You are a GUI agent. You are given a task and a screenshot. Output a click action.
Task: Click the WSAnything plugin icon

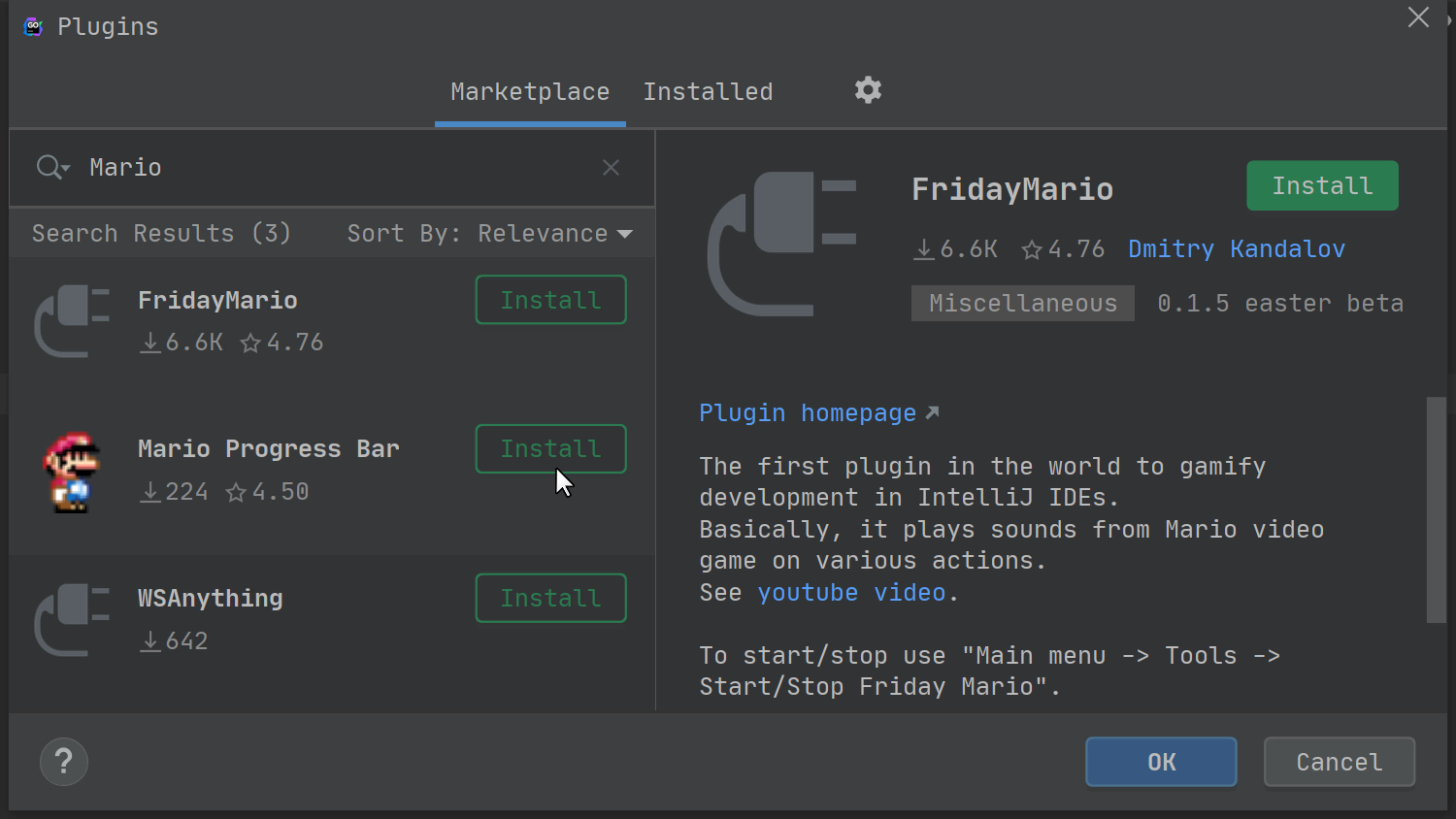click(71, 619)
